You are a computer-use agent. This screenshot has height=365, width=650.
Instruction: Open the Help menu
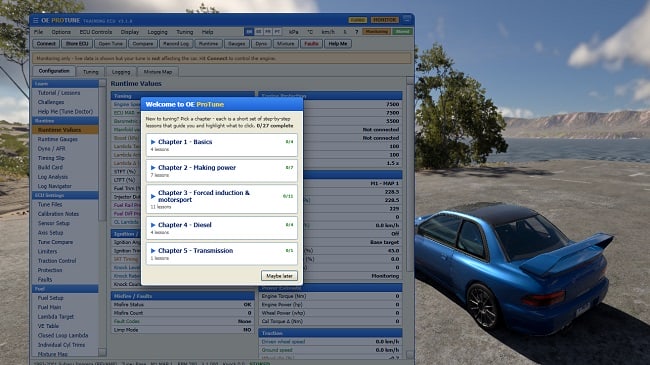[x=207, y=32]
